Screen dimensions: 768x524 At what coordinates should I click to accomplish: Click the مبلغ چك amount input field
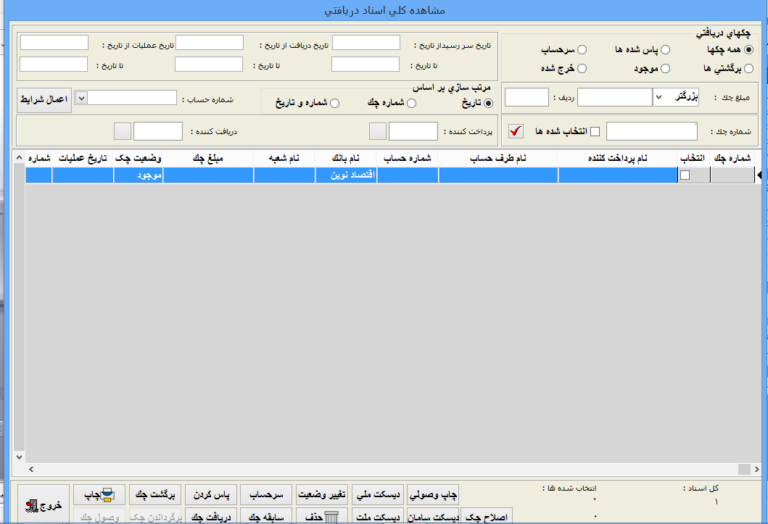point(615,97)
